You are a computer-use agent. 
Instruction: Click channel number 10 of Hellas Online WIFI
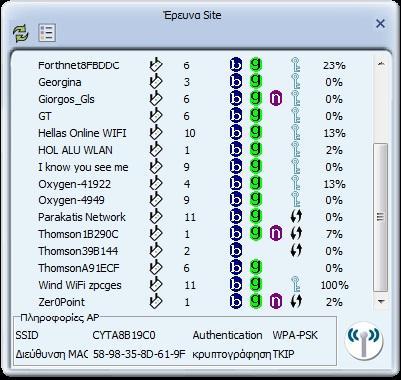[190, 133]
